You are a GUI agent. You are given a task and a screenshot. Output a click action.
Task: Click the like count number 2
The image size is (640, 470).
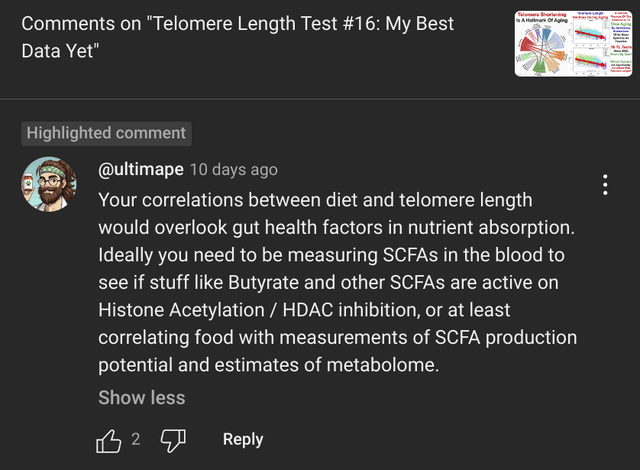(x=136, y=439)
